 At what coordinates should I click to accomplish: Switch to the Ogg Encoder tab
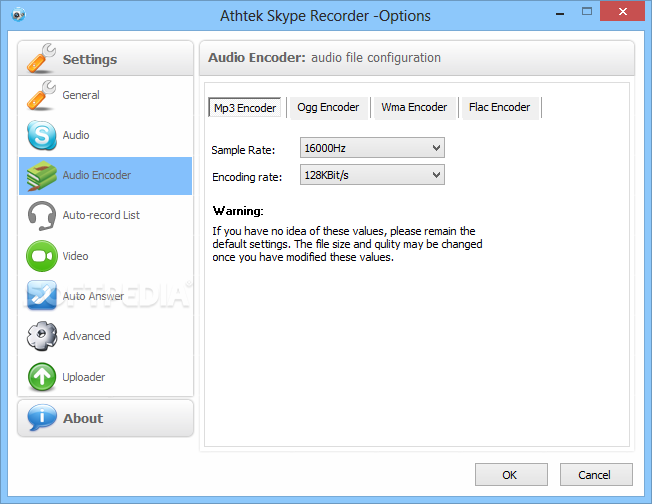328,107
